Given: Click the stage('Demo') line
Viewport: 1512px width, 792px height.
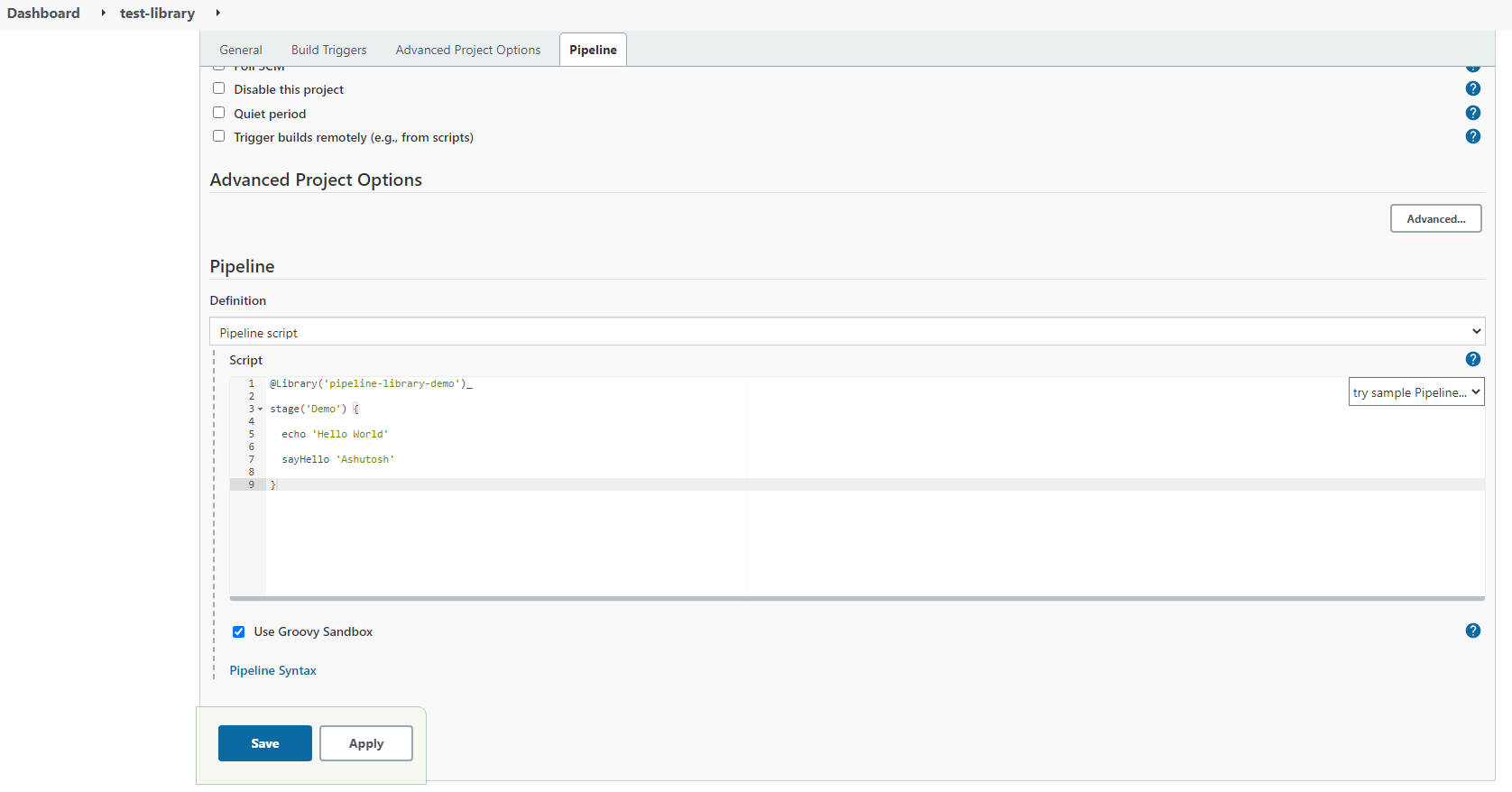Looking at the screenshot, I should tap(314, 409).
